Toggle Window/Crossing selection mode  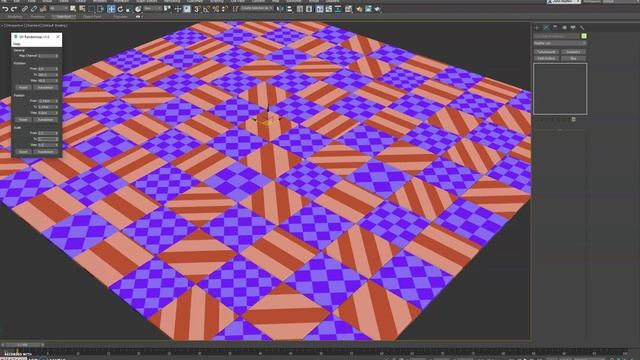tap(101, 9)
